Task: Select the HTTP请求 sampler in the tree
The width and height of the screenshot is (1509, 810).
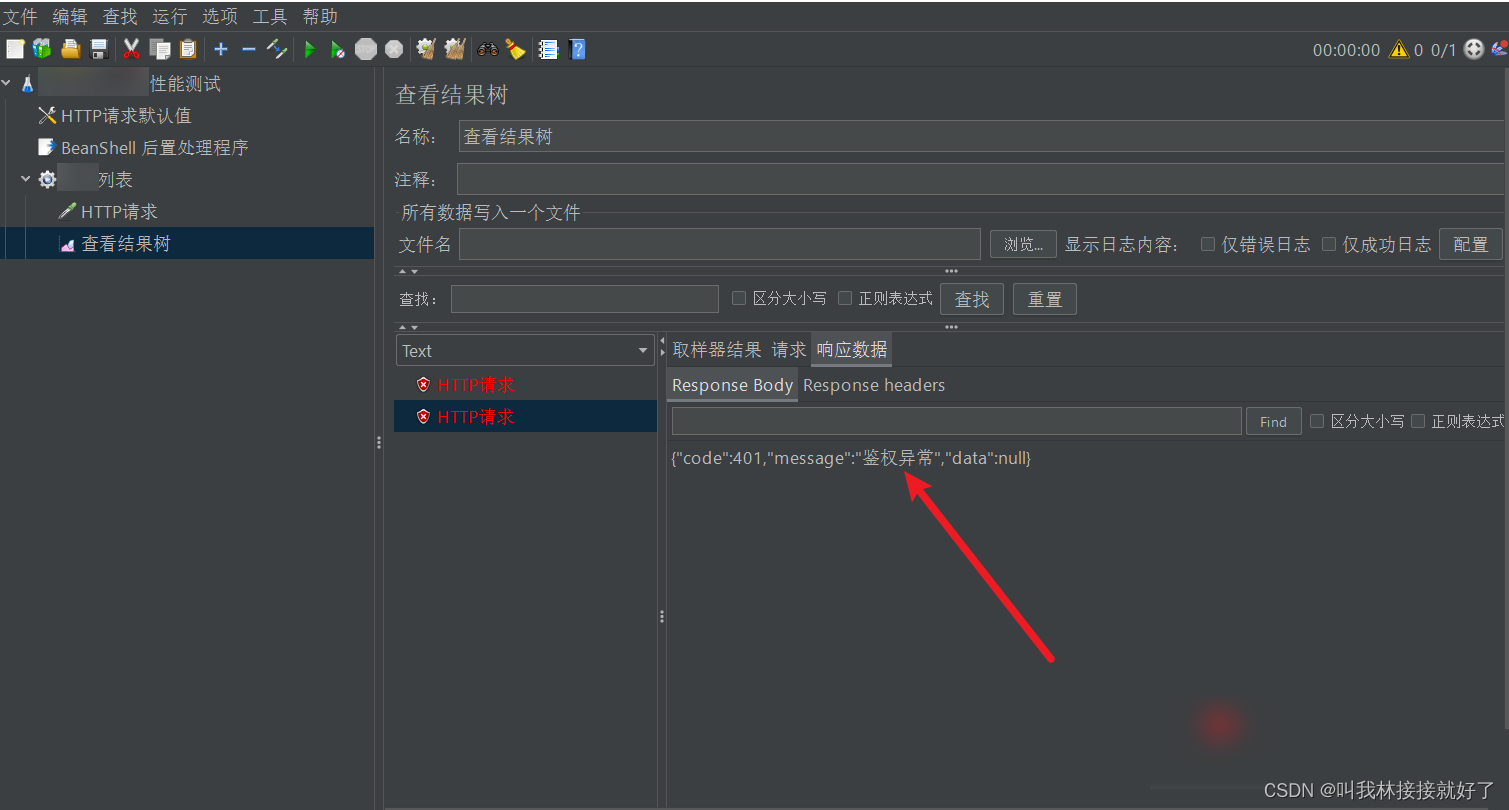Action: [x=119, y=212]
